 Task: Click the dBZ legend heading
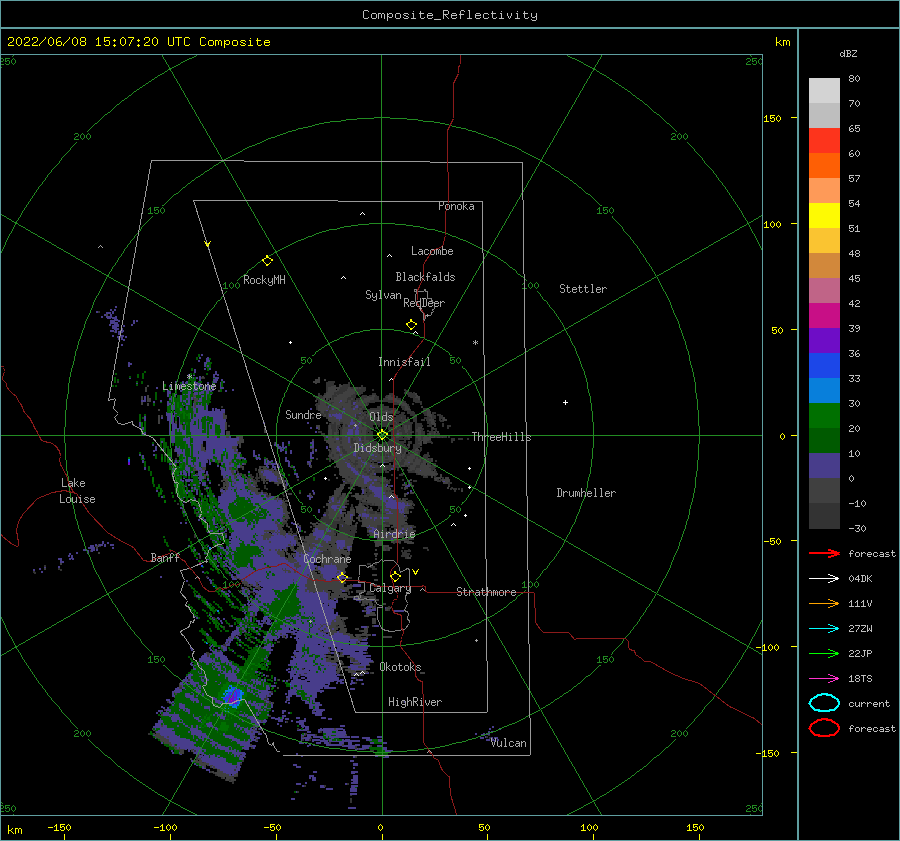click(848, 53)
